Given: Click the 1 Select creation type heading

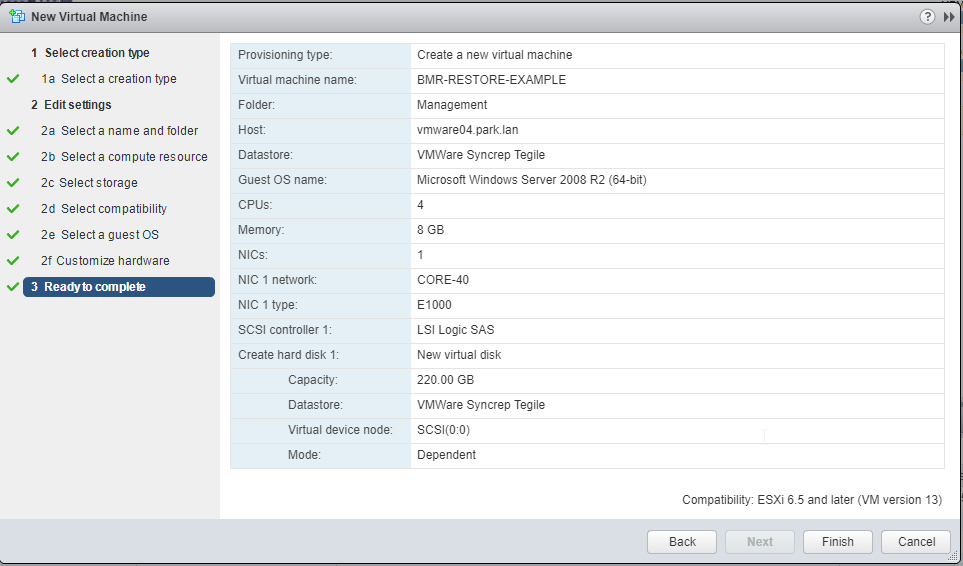Looking at the screenshot, I should [90, 53].
